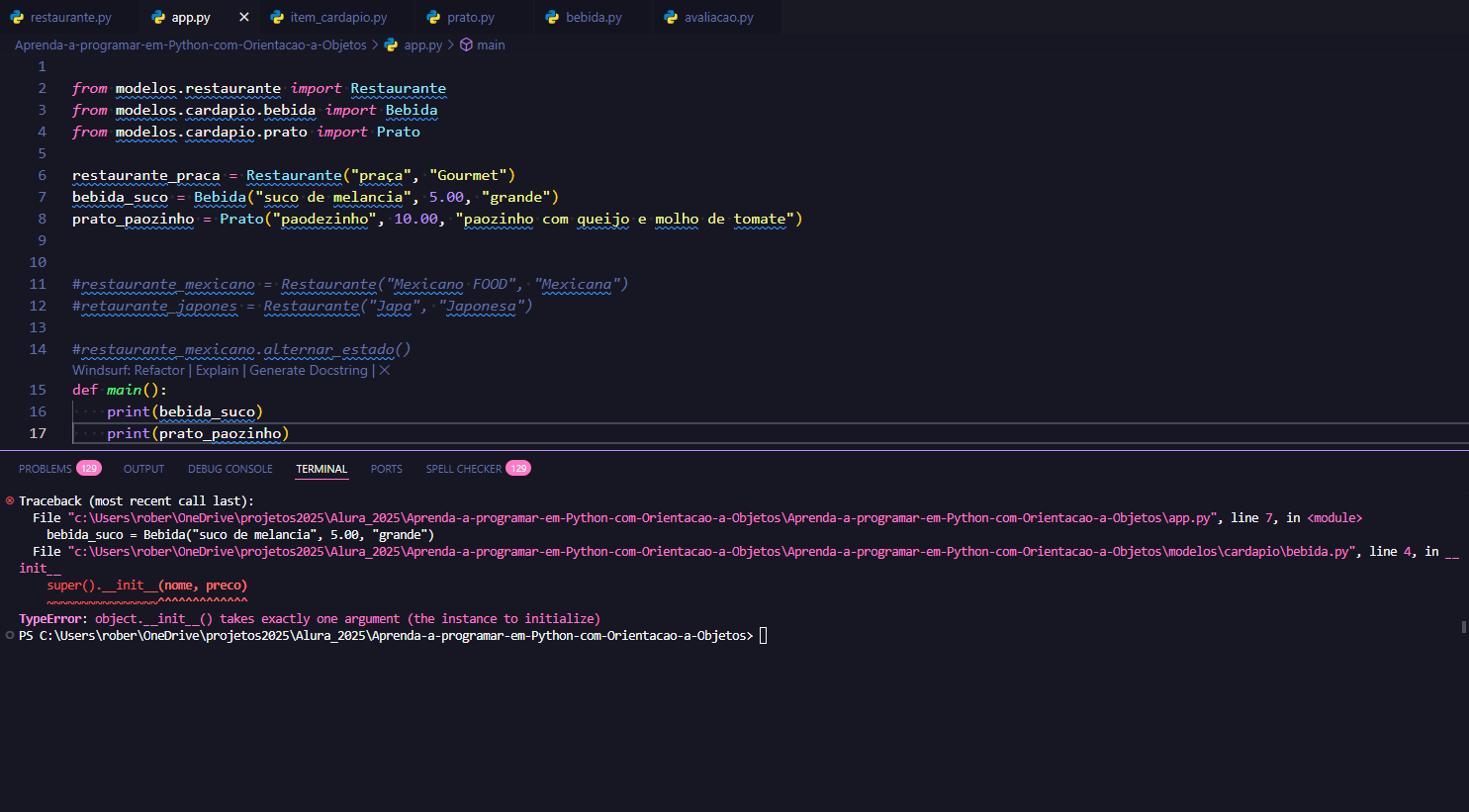
Task: Switch to the OUTPUT panel tab
Action: click(143, 469)
